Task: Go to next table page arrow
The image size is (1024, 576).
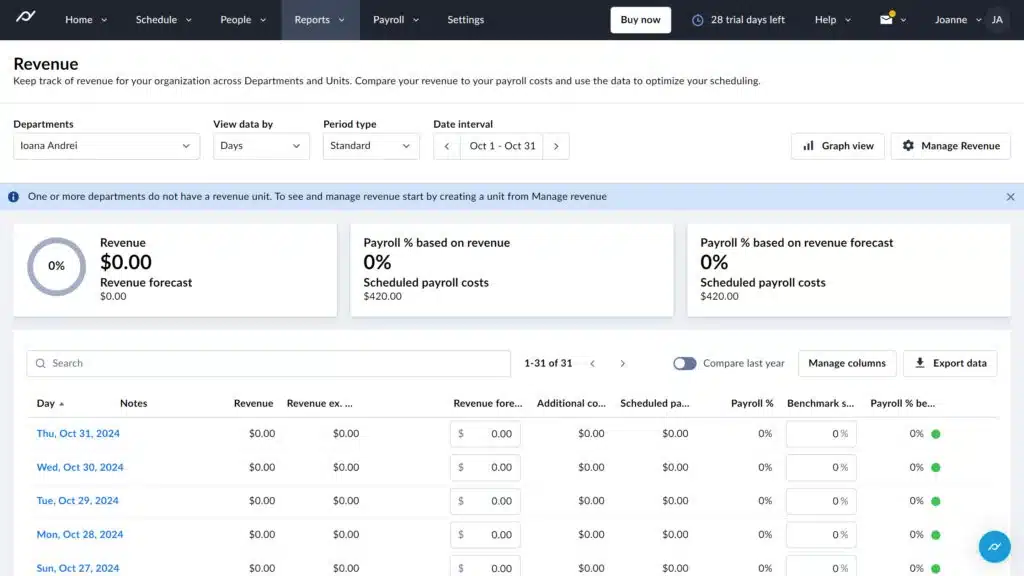Action: (622, 363)
